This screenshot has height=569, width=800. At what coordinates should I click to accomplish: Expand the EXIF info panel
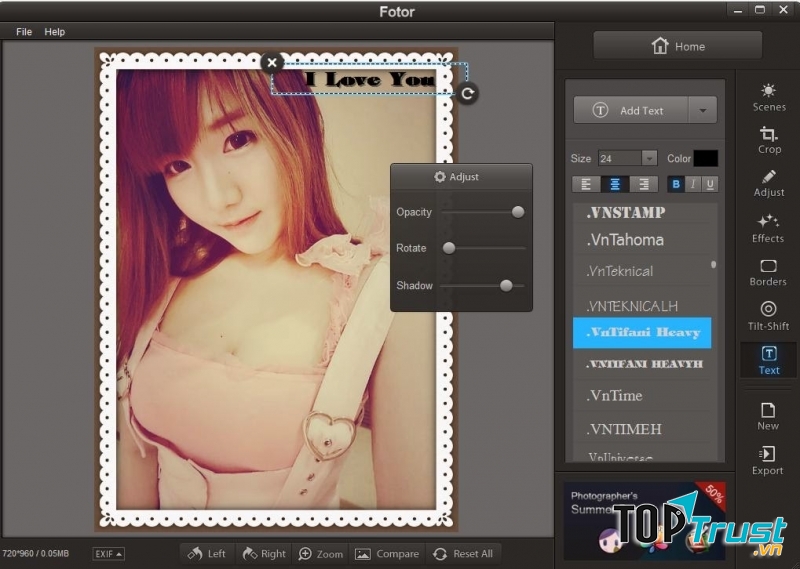coord(108,553)
